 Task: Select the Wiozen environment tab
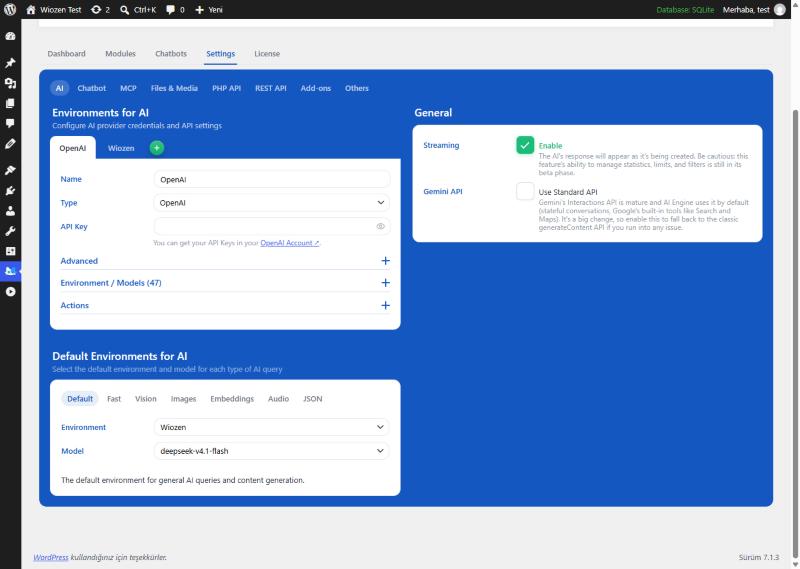point(121,148)
